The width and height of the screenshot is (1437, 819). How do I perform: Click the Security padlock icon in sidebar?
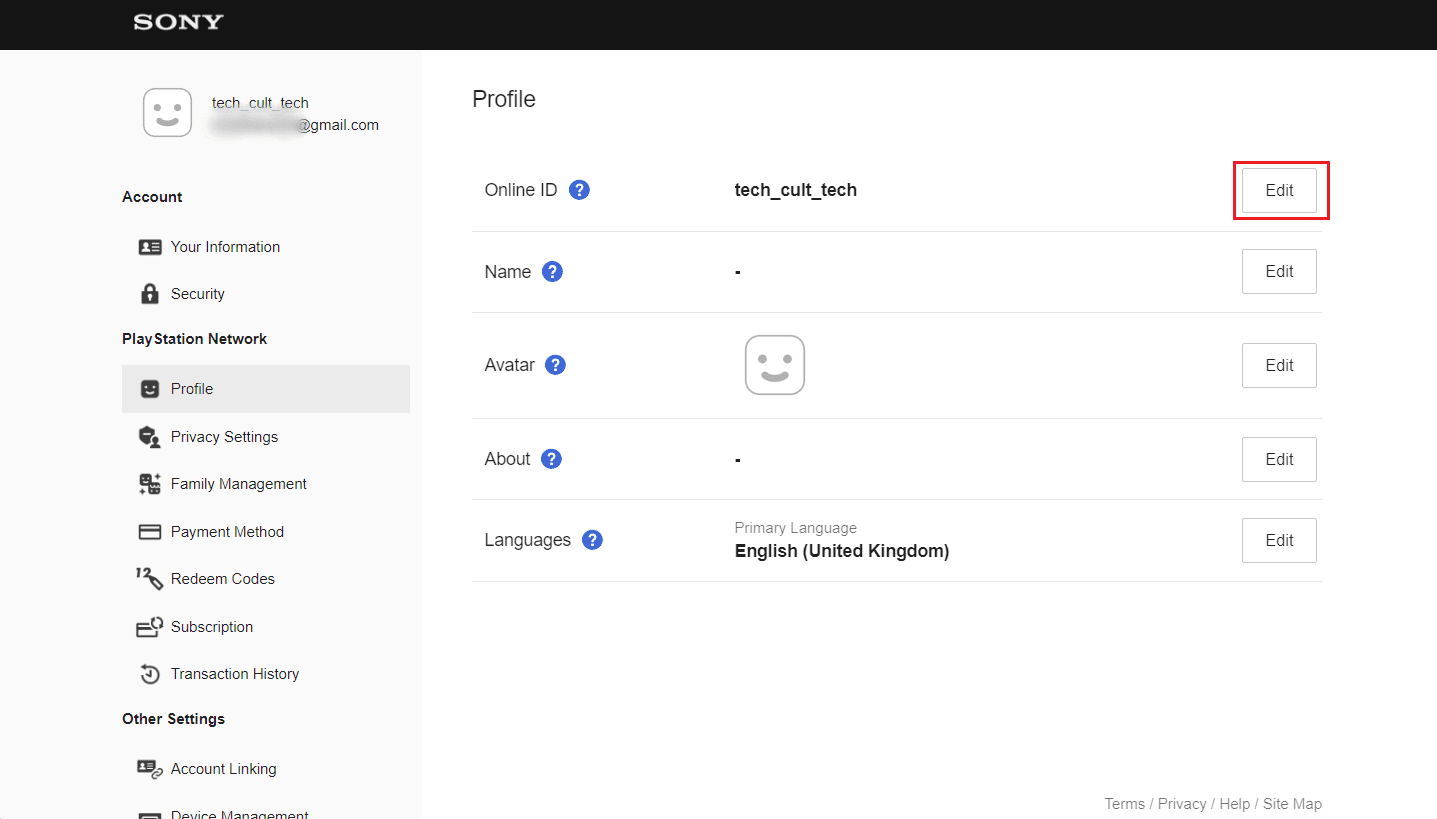[x=150, y=294]
